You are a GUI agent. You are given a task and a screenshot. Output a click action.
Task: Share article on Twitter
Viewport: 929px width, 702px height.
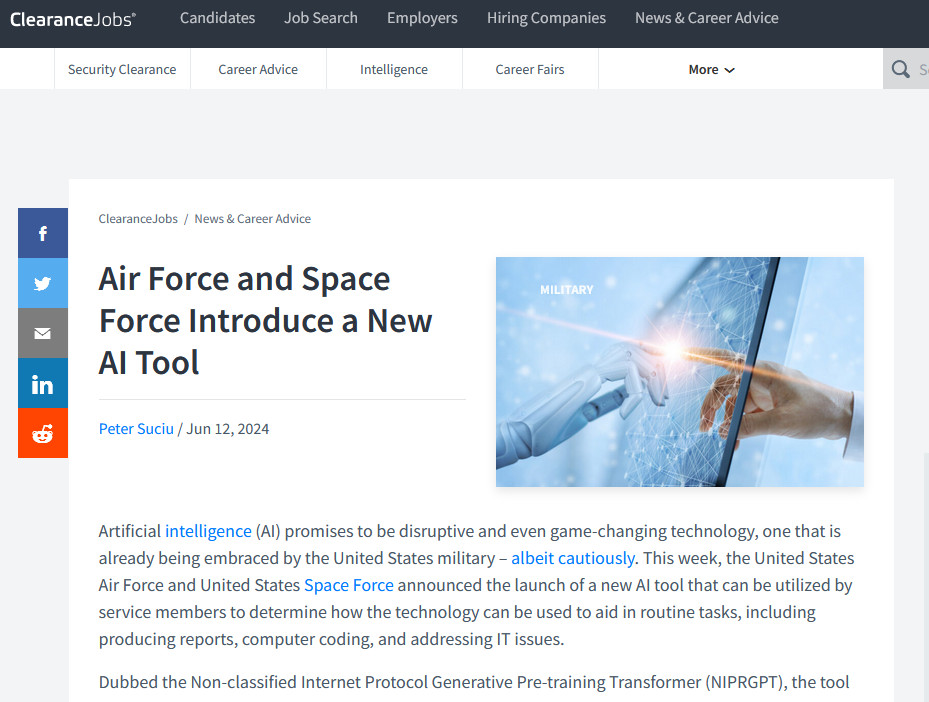[x=43, y=283]
